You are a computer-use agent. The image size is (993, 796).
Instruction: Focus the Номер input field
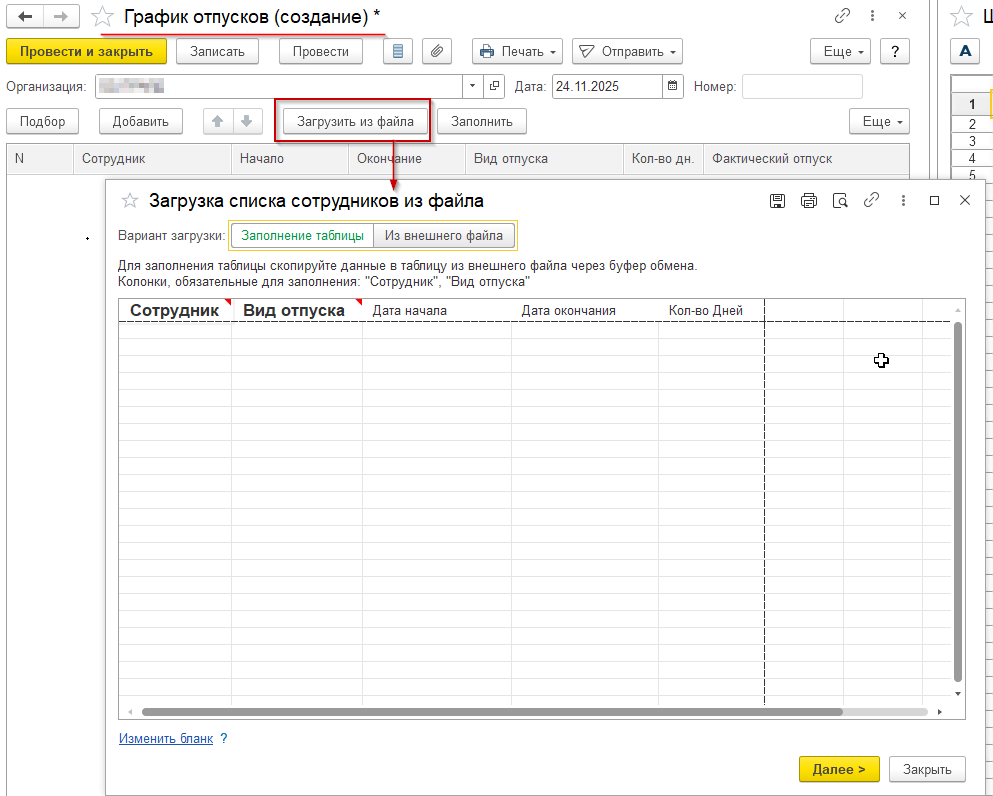coord(802,86)
